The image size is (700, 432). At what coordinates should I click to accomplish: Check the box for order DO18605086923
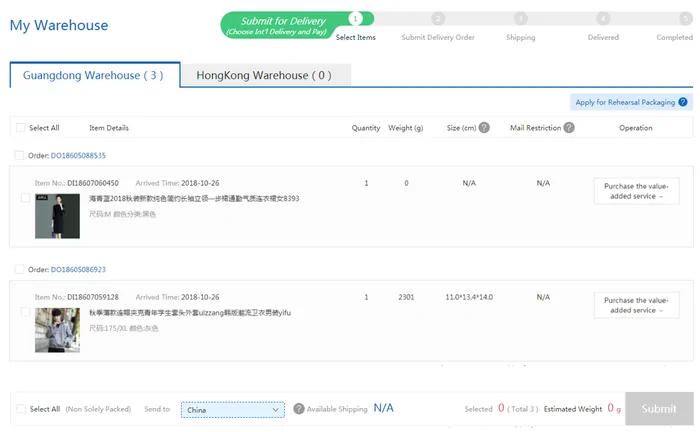[19, 269]
